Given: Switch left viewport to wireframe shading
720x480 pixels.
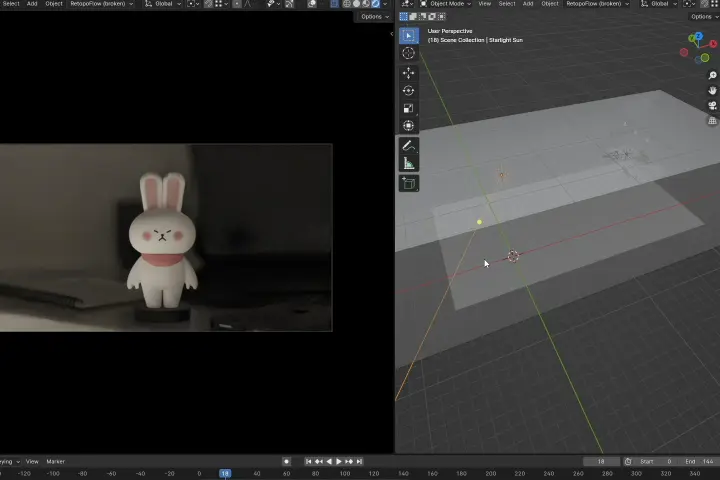Looking at the screenshot, I should click(347, 4).
